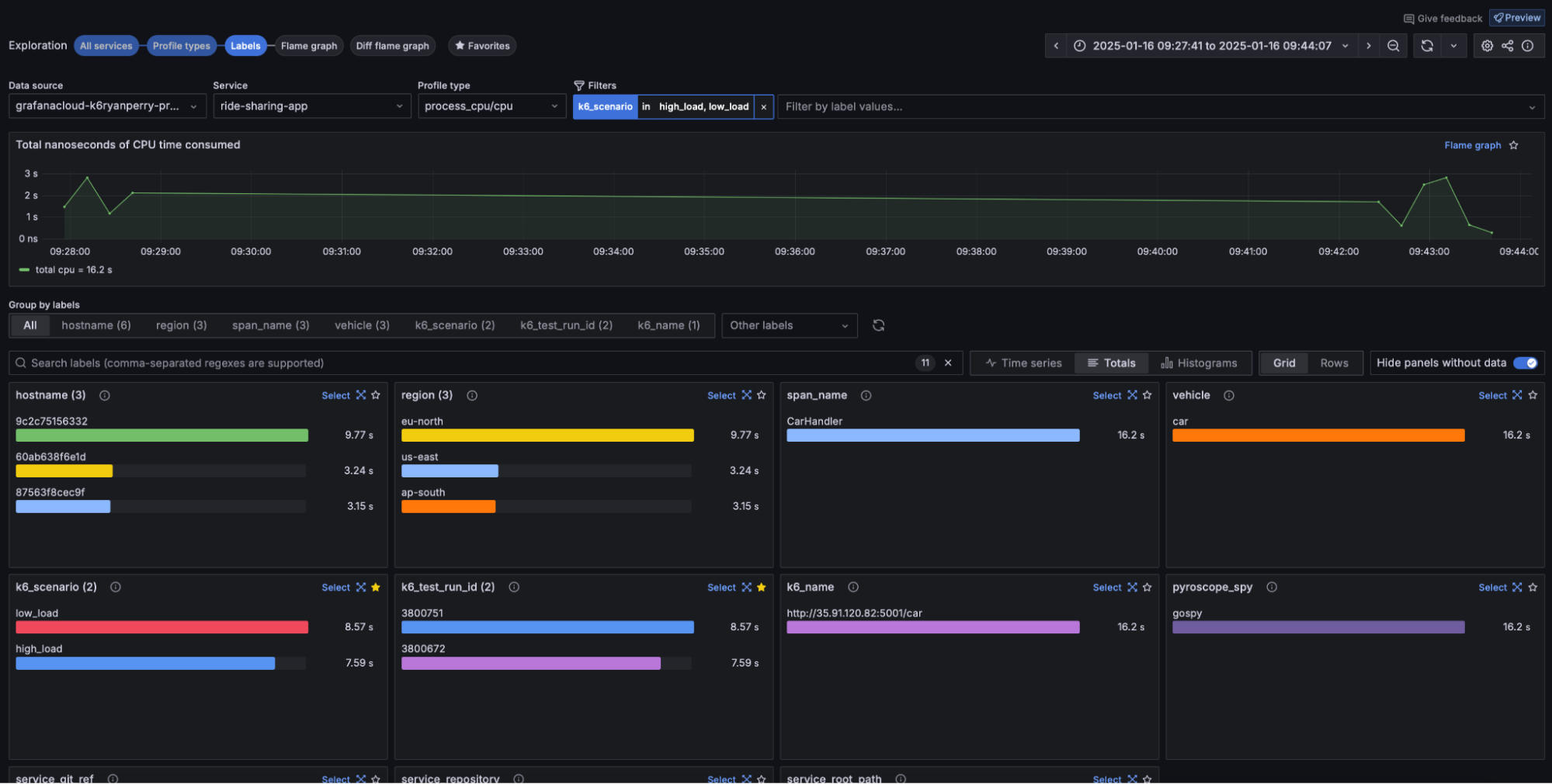Image resolution: width=1552 pixels, height=784 pixels.
Task: Click Select link in span_name panel
Action: click(1106, 395)
